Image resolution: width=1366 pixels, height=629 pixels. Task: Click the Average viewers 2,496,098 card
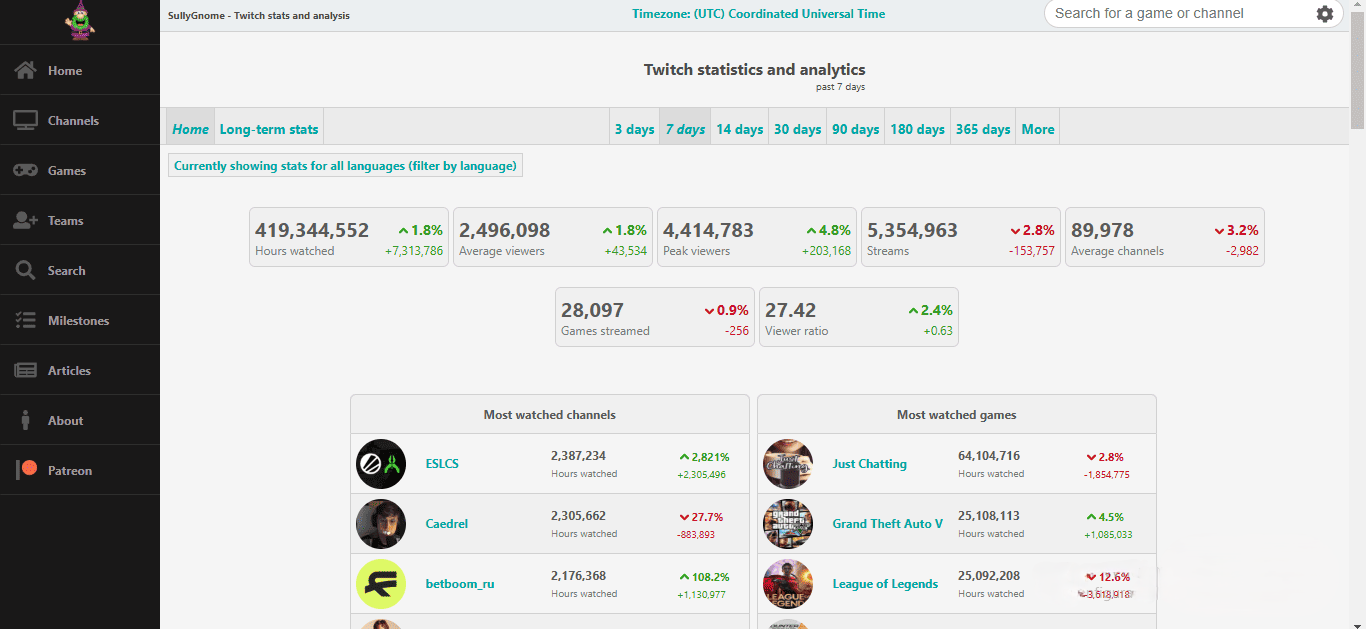click(x=553, y=237)
